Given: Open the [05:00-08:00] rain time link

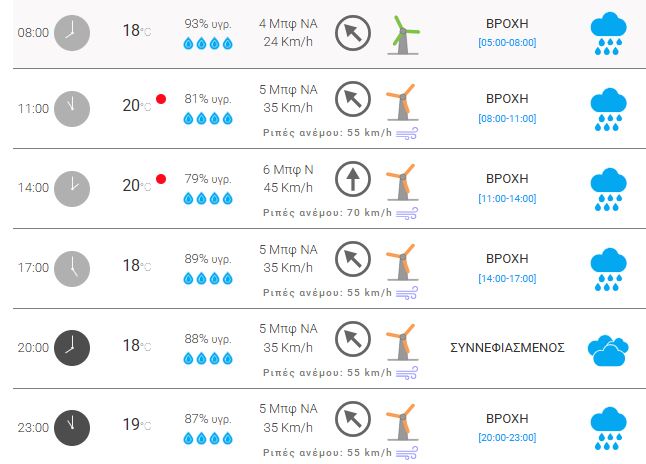Looking at the screenshot, I should click(507, 43).
